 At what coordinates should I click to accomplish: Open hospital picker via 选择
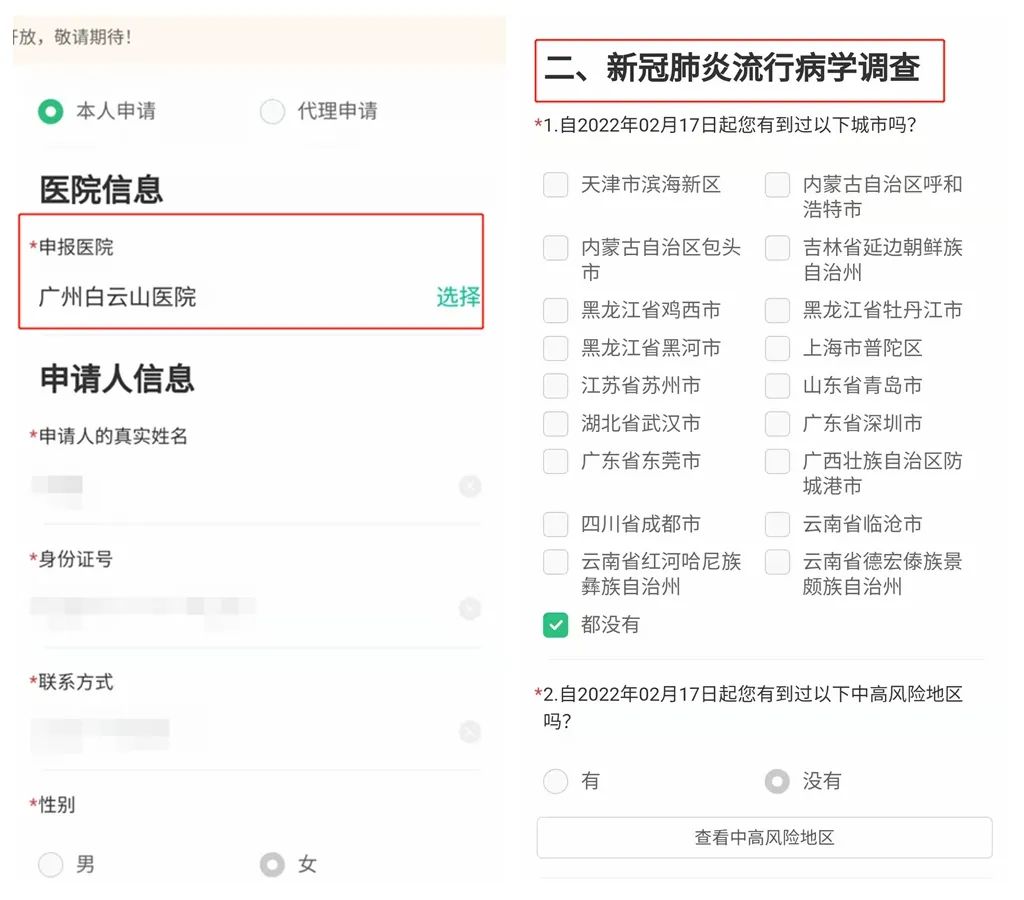pyautogui.click(x=458, y=297)
